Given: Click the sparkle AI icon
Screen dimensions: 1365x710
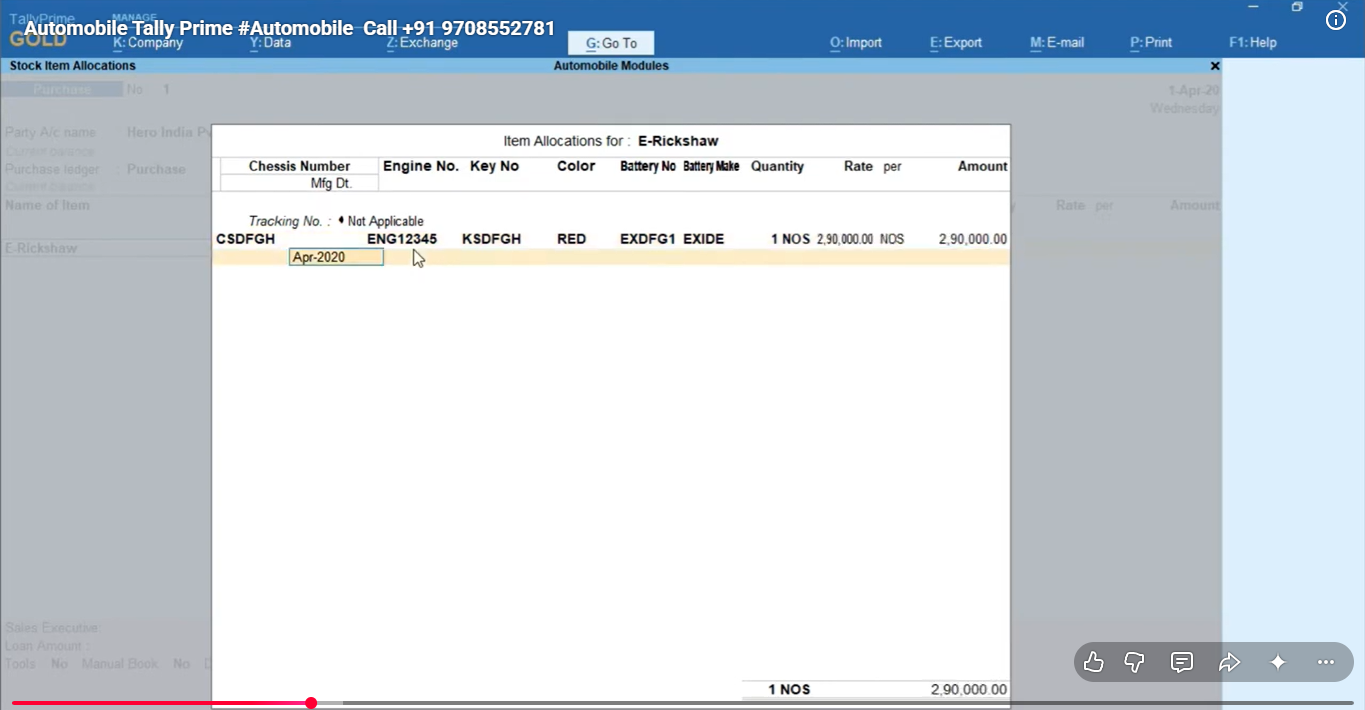Looking at the screenshot, I should 1278,662.
